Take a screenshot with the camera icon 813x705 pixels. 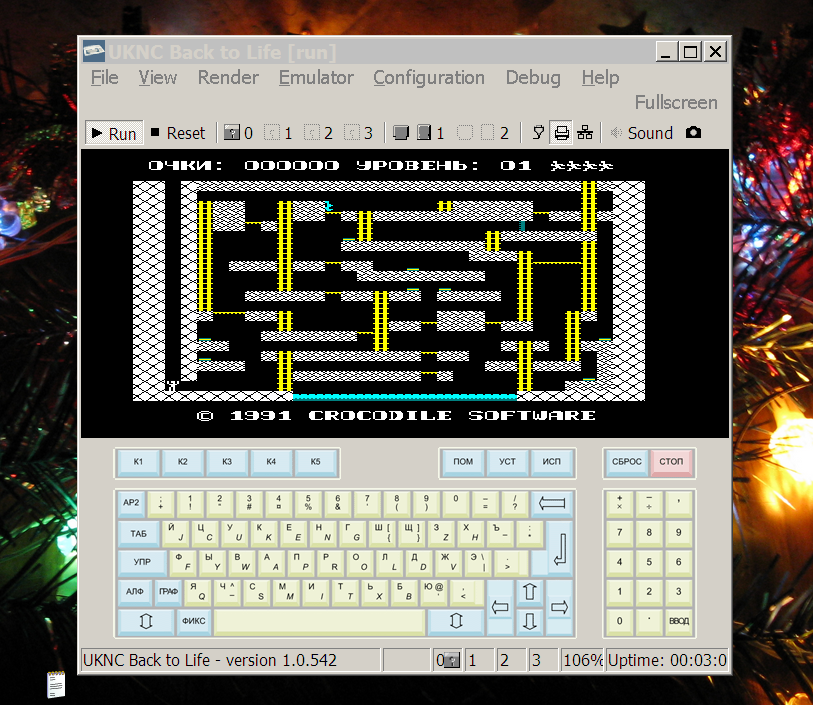click(x=693, y=133)
